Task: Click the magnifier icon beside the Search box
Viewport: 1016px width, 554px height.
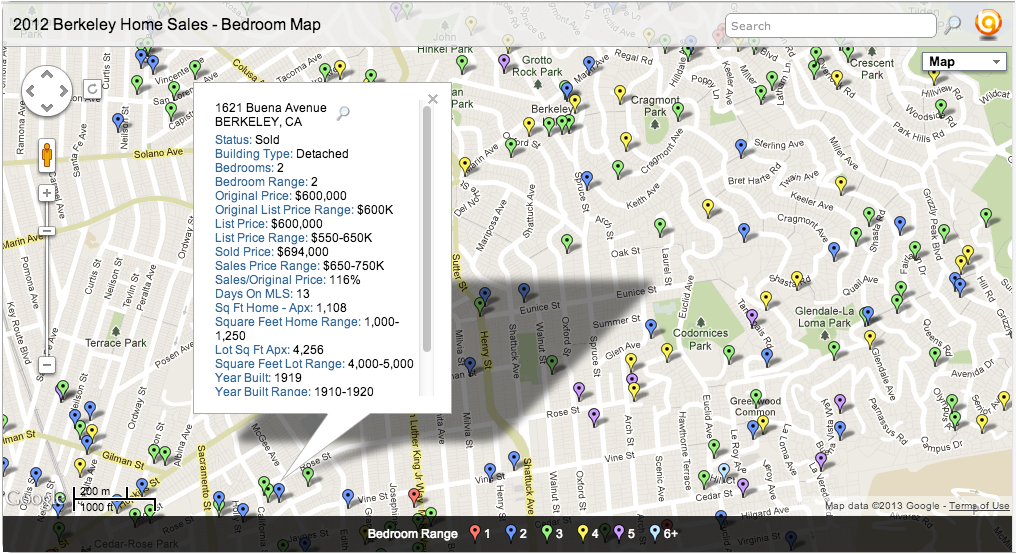Action: pos(952,25)
